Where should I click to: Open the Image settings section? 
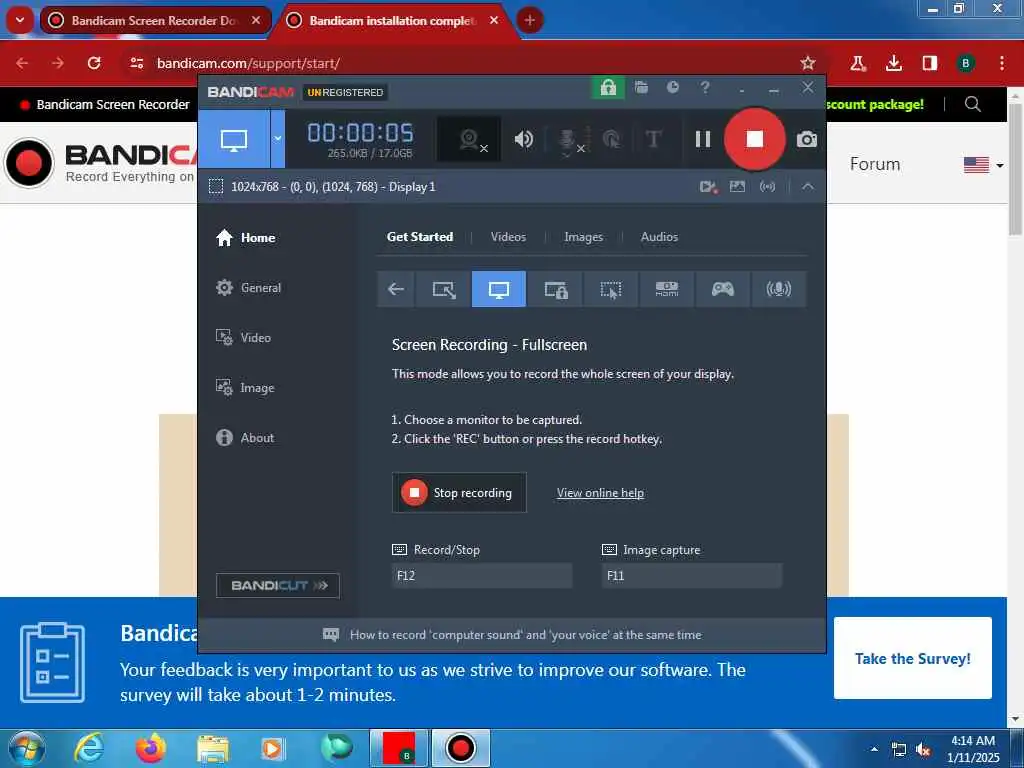click(245, 388)
